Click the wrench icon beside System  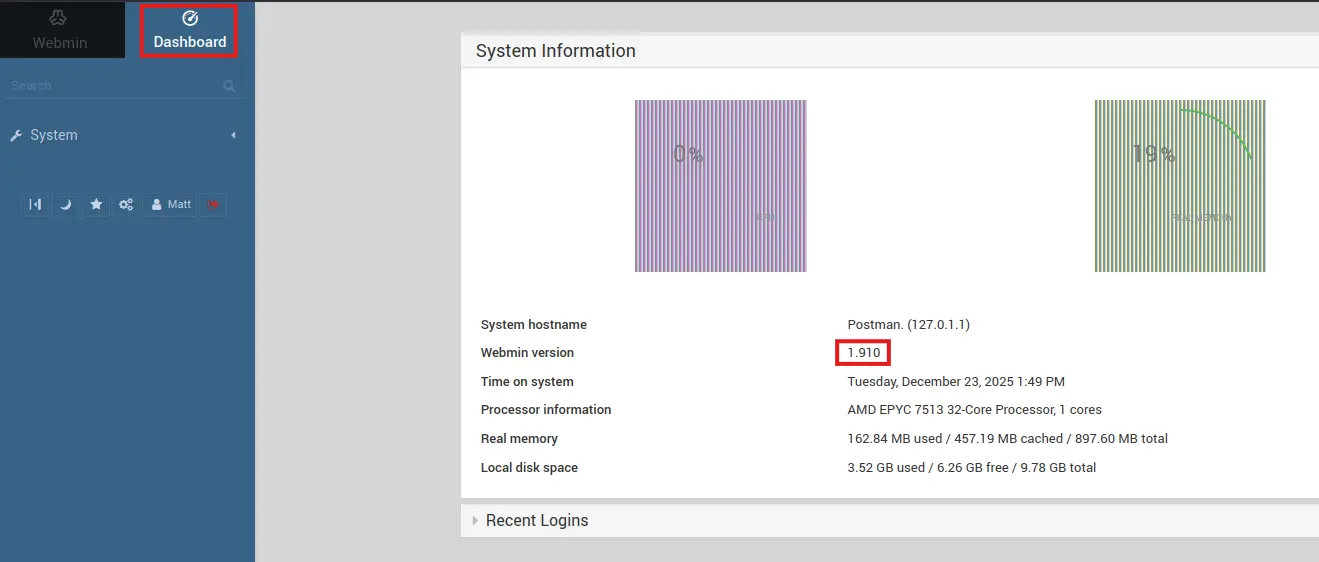click(16, 135)
